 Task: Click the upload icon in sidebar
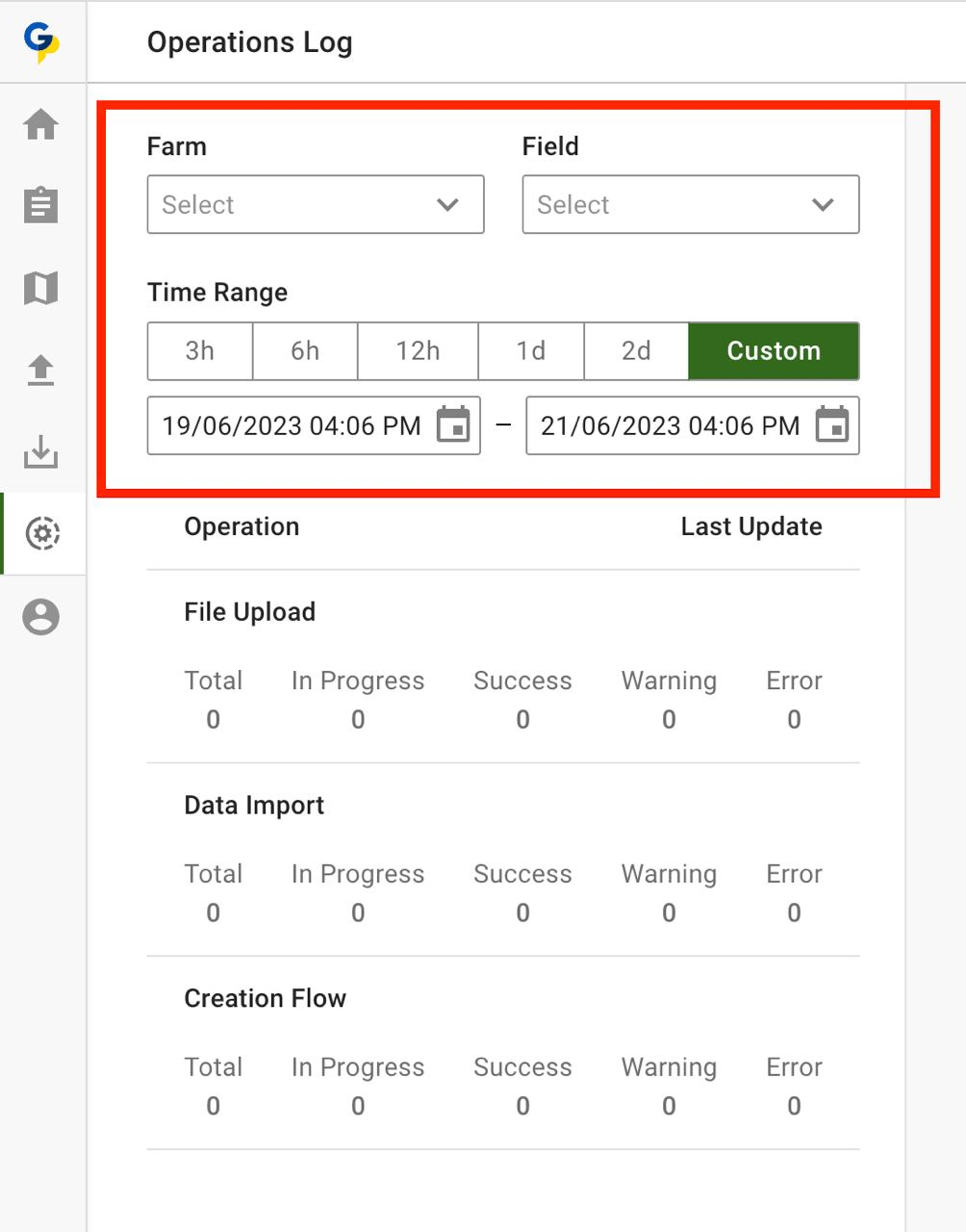[x=41, y=370]
